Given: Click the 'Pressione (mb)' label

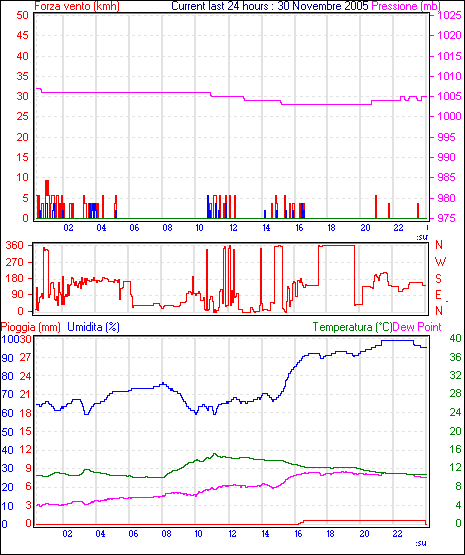Looking at the screenshot, I should (x=406, y=6).
